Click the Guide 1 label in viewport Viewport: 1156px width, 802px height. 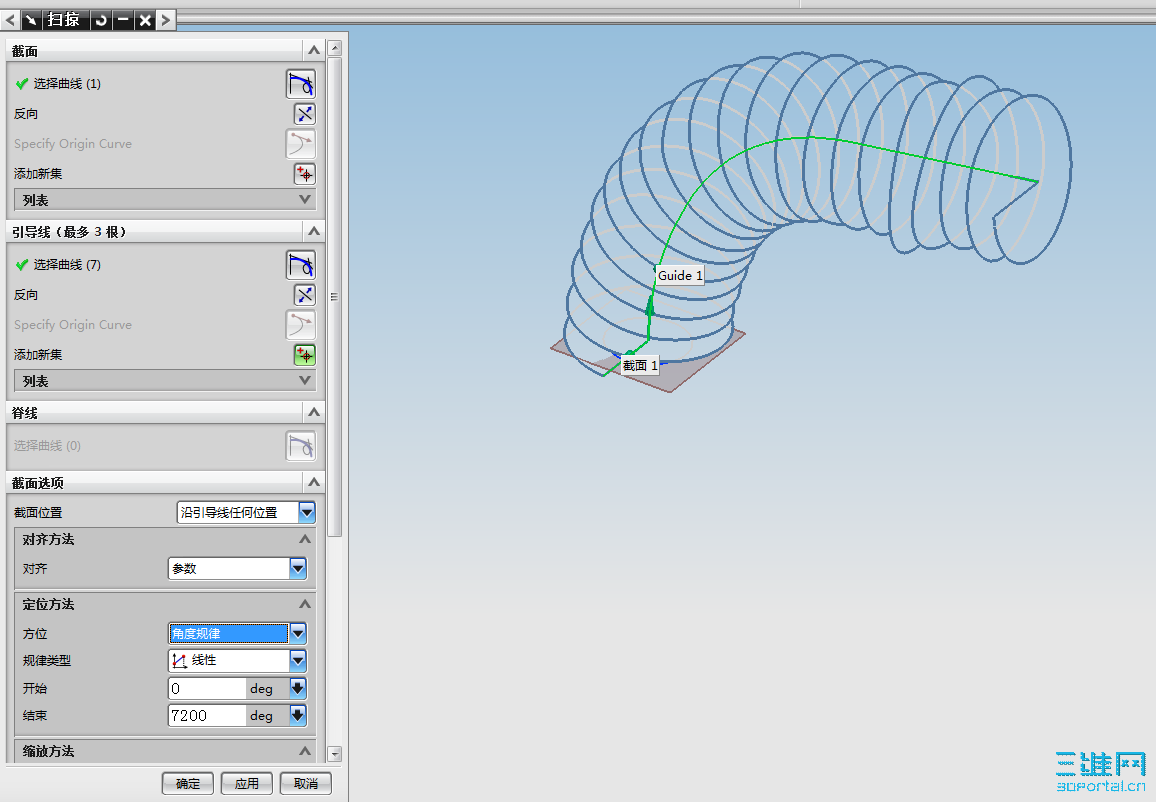pos(680,276)
